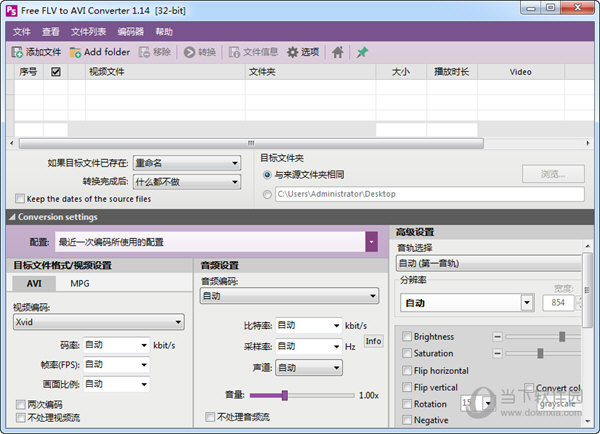The height and width of the screenshot is (434, 600).
Task: Click the Video column header
Action: click(x=521, y=72)
